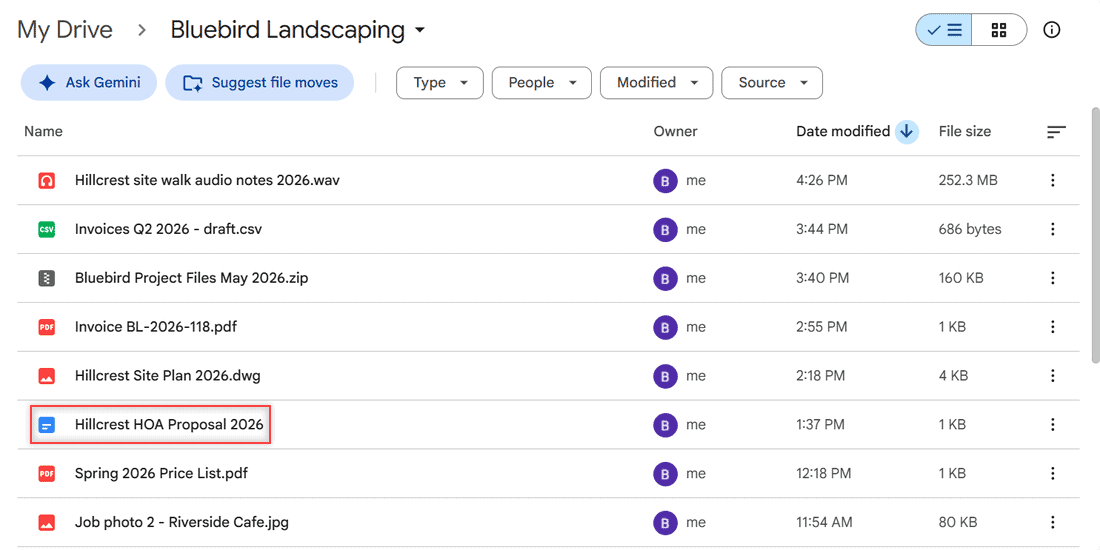This screenshot has height=550, width=1100.
Task: Click the 3:44 PM modified time
Action: point(821,229)
